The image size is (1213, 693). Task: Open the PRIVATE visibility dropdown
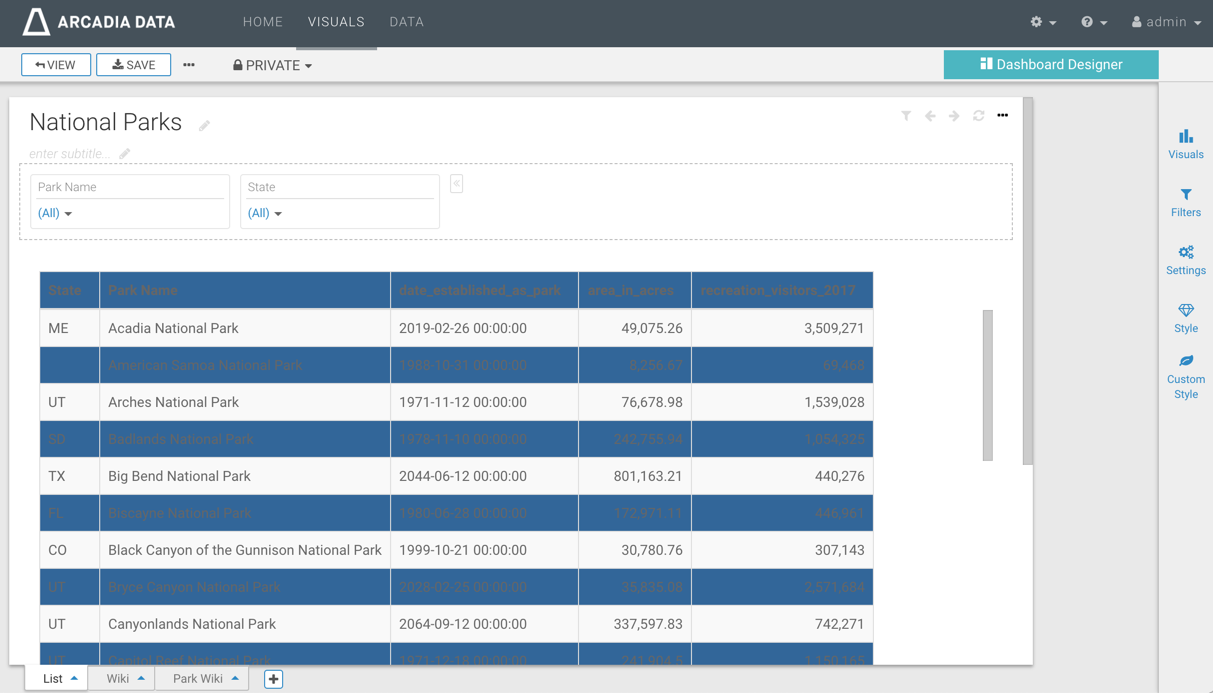coord(272,65)
